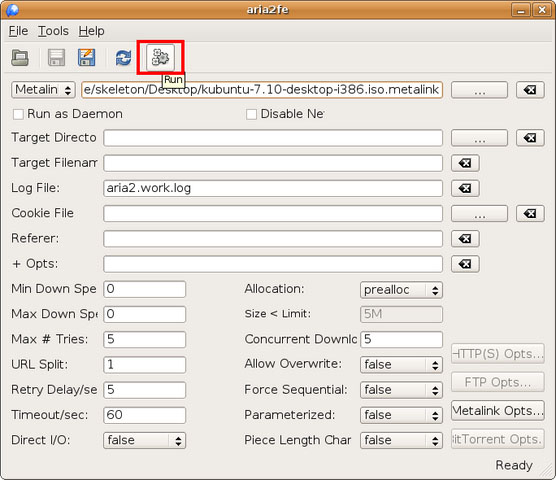Click the Target Directory input field
Viewport: 556px width, 480px height.
click(273, 138)
